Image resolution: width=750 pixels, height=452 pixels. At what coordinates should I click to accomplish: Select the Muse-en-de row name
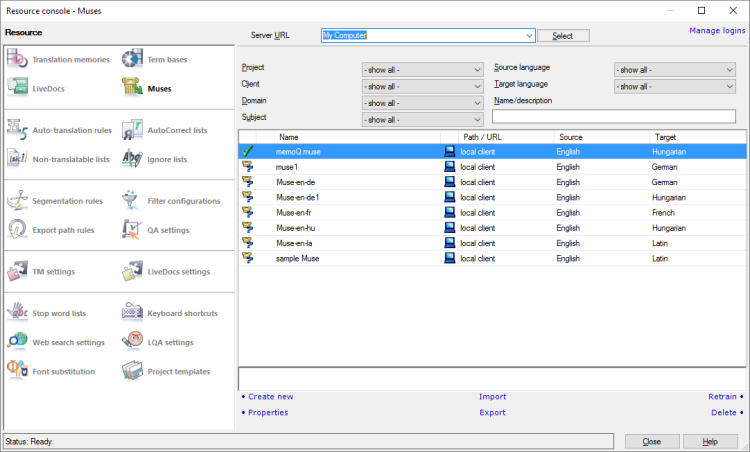pyautogui.click(x=296, y=182)
